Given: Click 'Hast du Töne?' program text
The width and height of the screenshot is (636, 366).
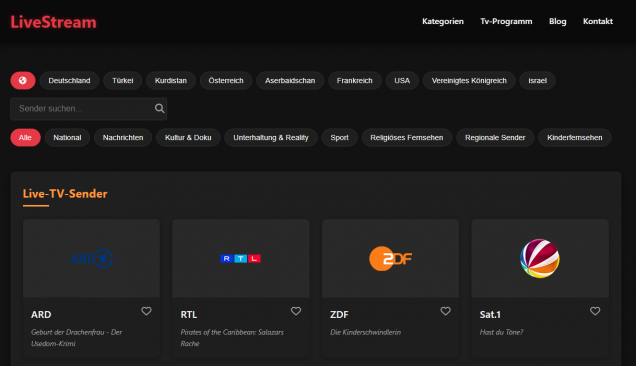Looking at the screenshot, I should click(501, 332).
